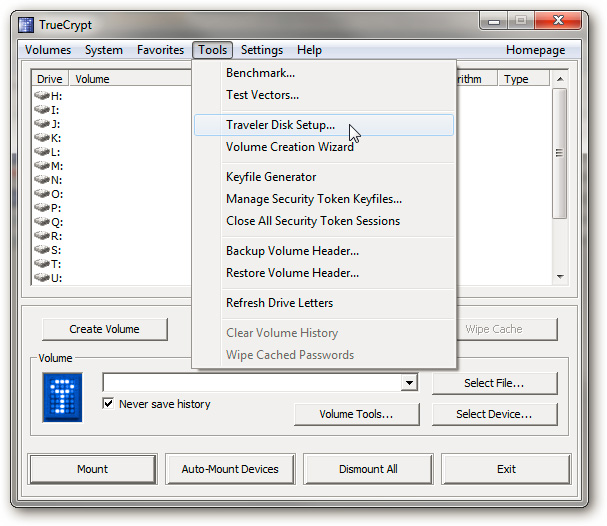This screenshot has width=607, height=526.
Task: Open the Homepage link in menu bar
Action: [x=535, y=50]
